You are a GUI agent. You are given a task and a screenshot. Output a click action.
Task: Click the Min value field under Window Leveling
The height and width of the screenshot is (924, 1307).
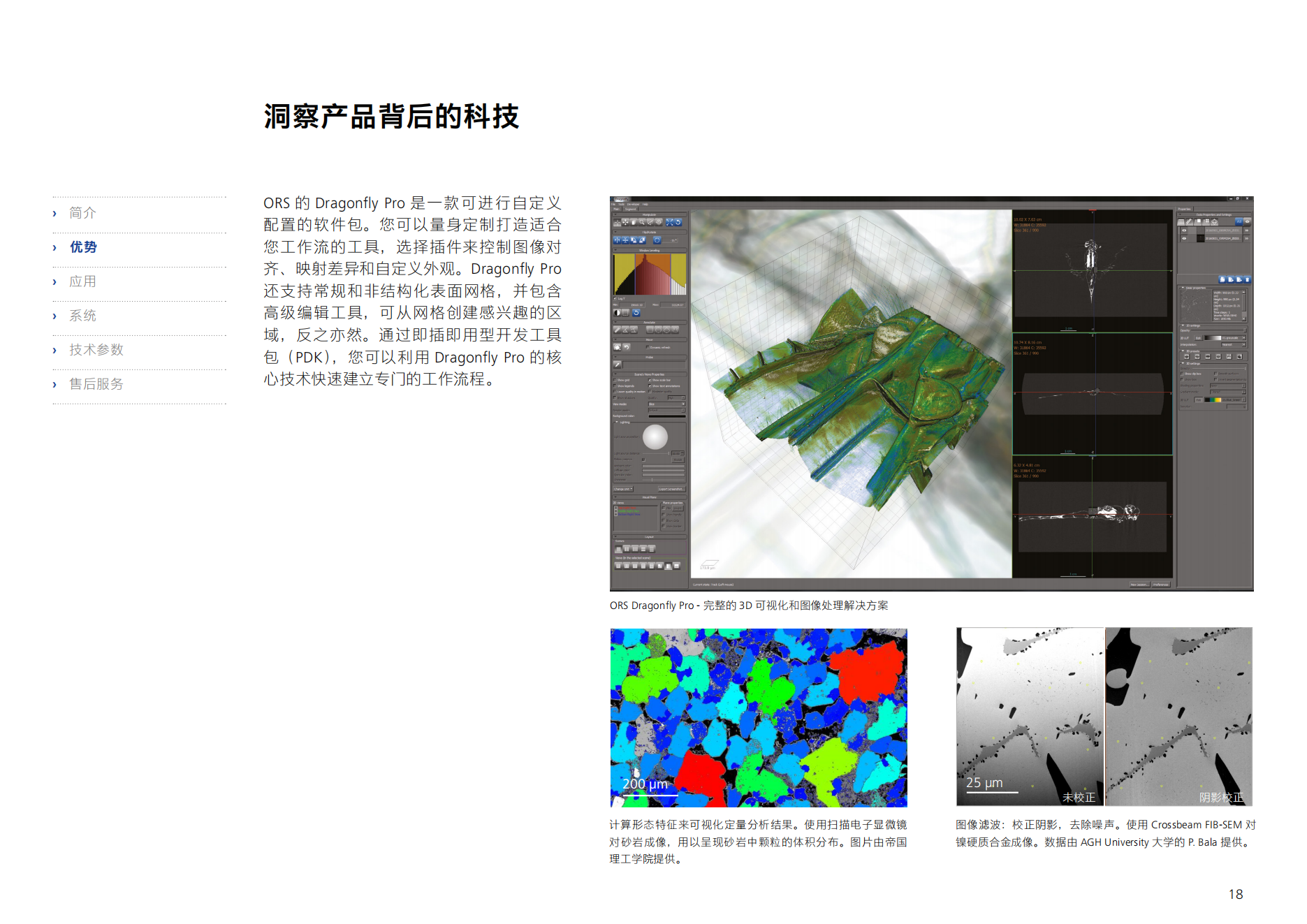pyautogui.click(x=632, y=305)
